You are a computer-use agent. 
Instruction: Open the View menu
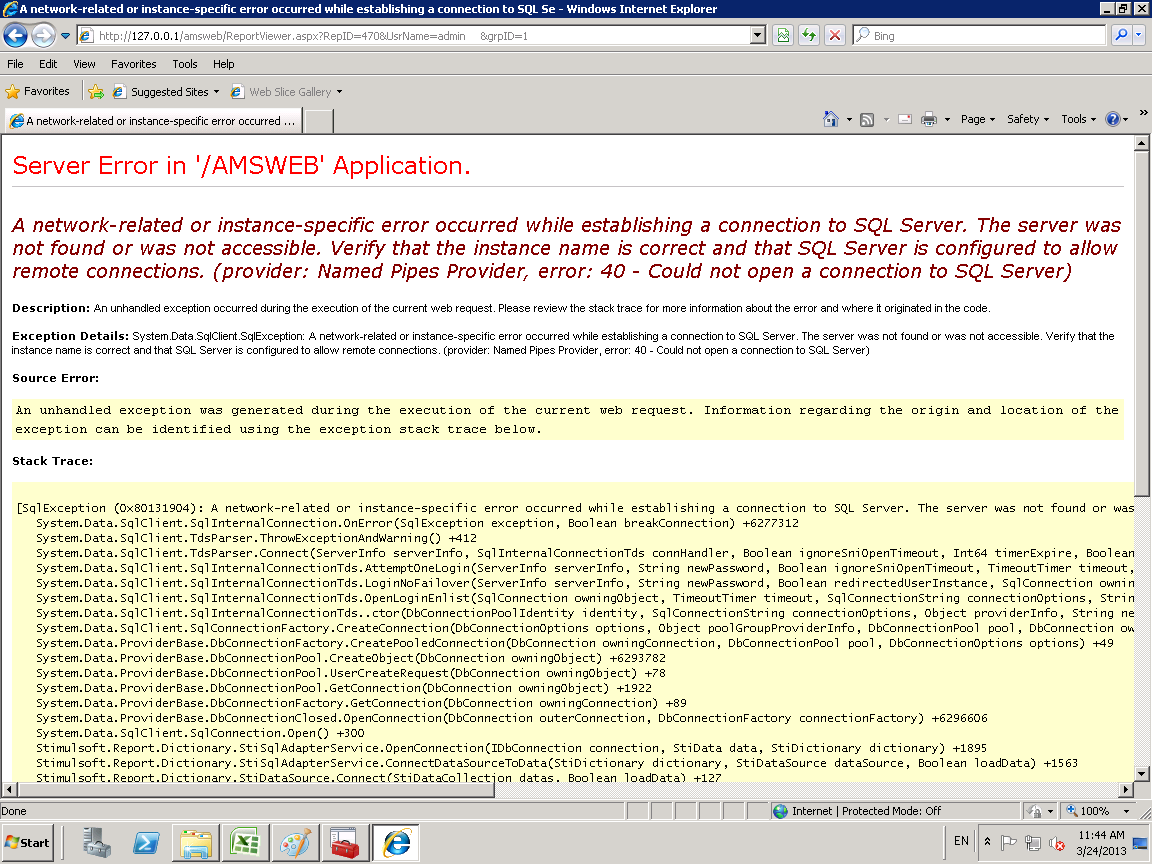tap(84, 64)
